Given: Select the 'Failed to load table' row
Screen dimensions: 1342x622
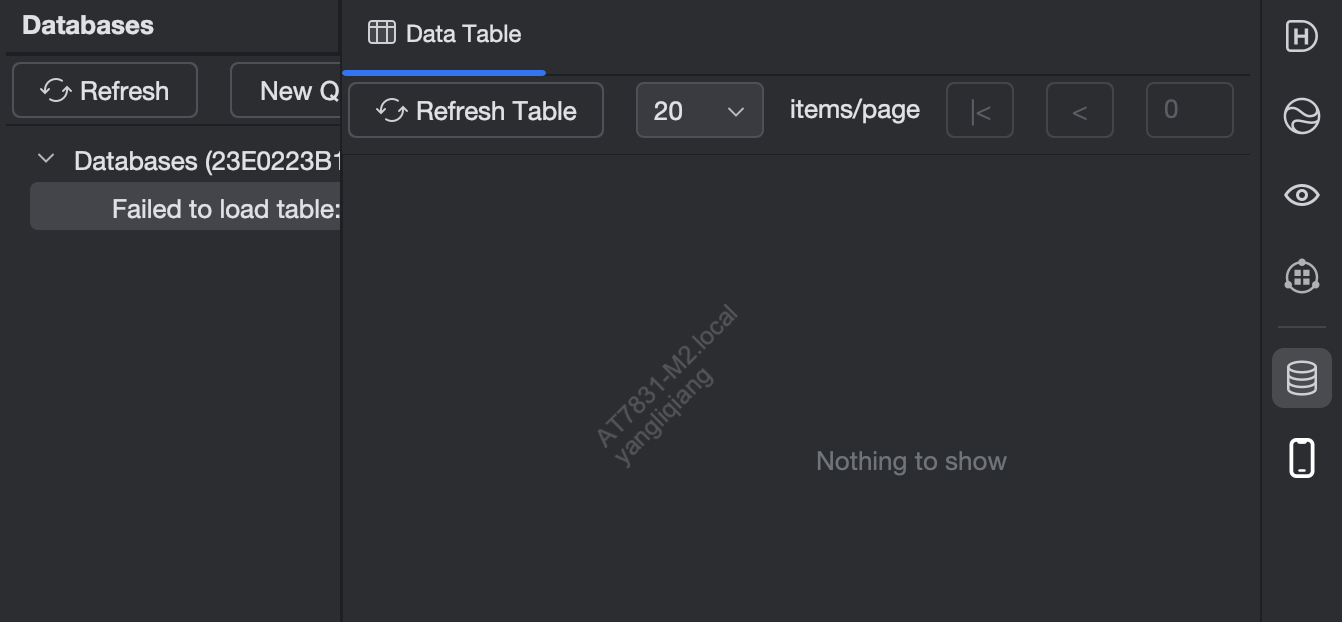Looking at the screenshot, I should (185, 207).
